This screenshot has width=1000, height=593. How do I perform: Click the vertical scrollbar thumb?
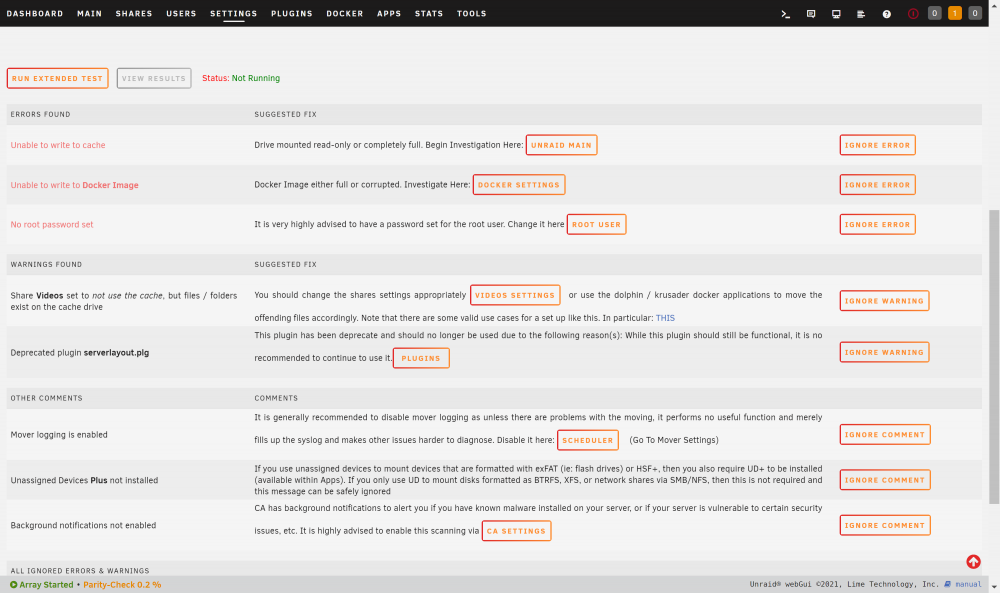pyautogui.click(x=994, y=356)
